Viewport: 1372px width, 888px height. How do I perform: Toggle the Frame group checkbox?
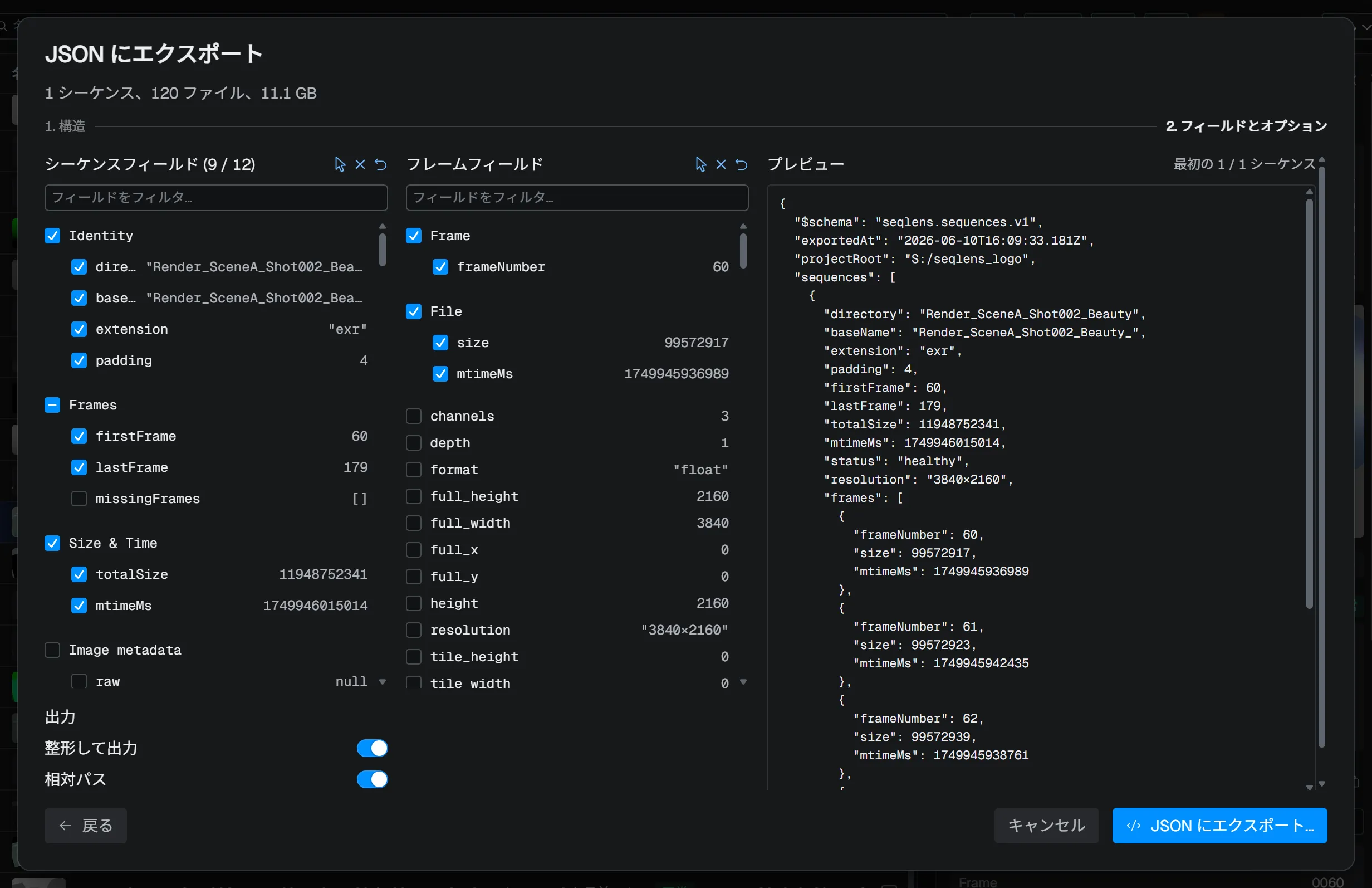coord(414,236)
